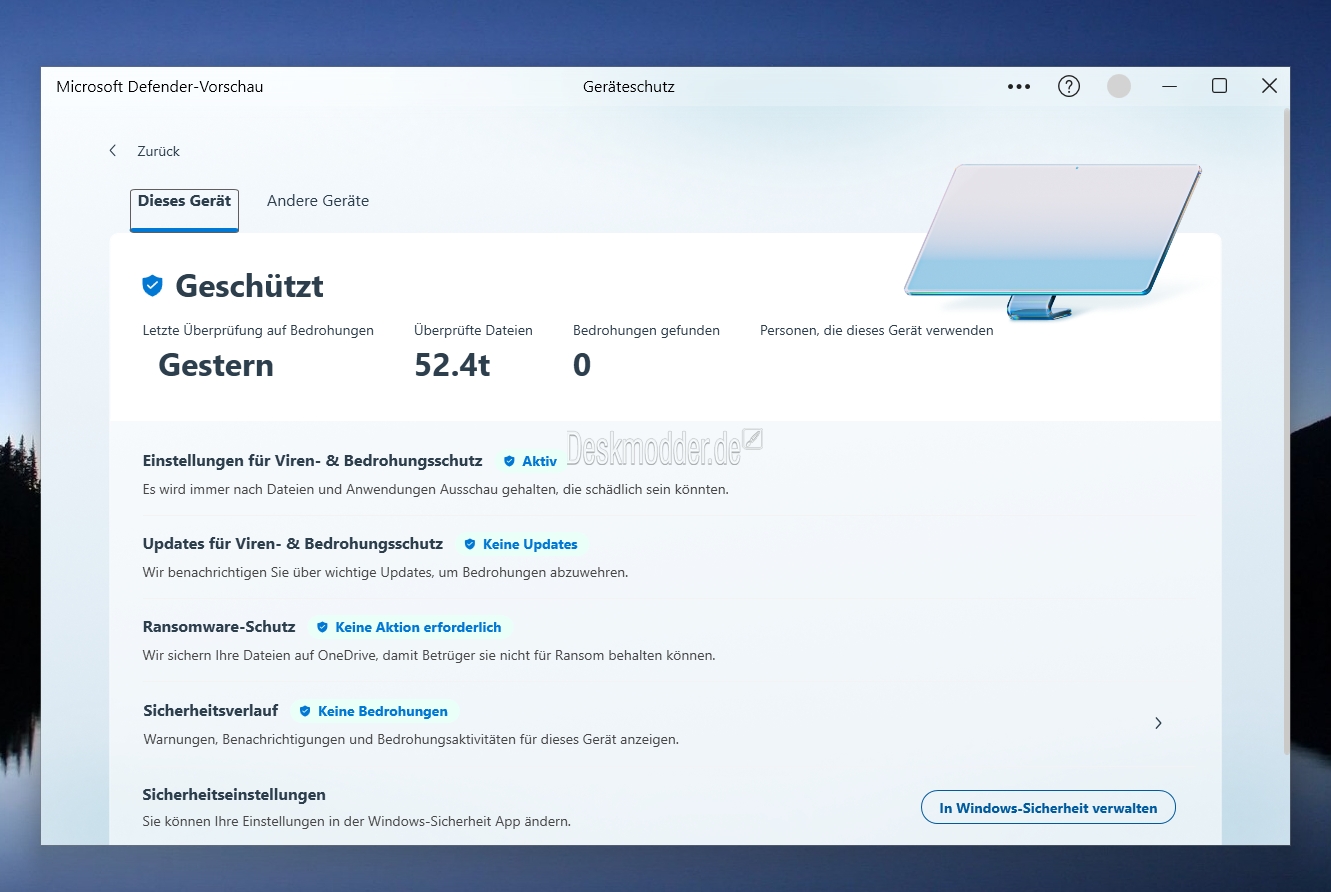Click the Keine Bedrohungen status badge

tap(373, 711)
